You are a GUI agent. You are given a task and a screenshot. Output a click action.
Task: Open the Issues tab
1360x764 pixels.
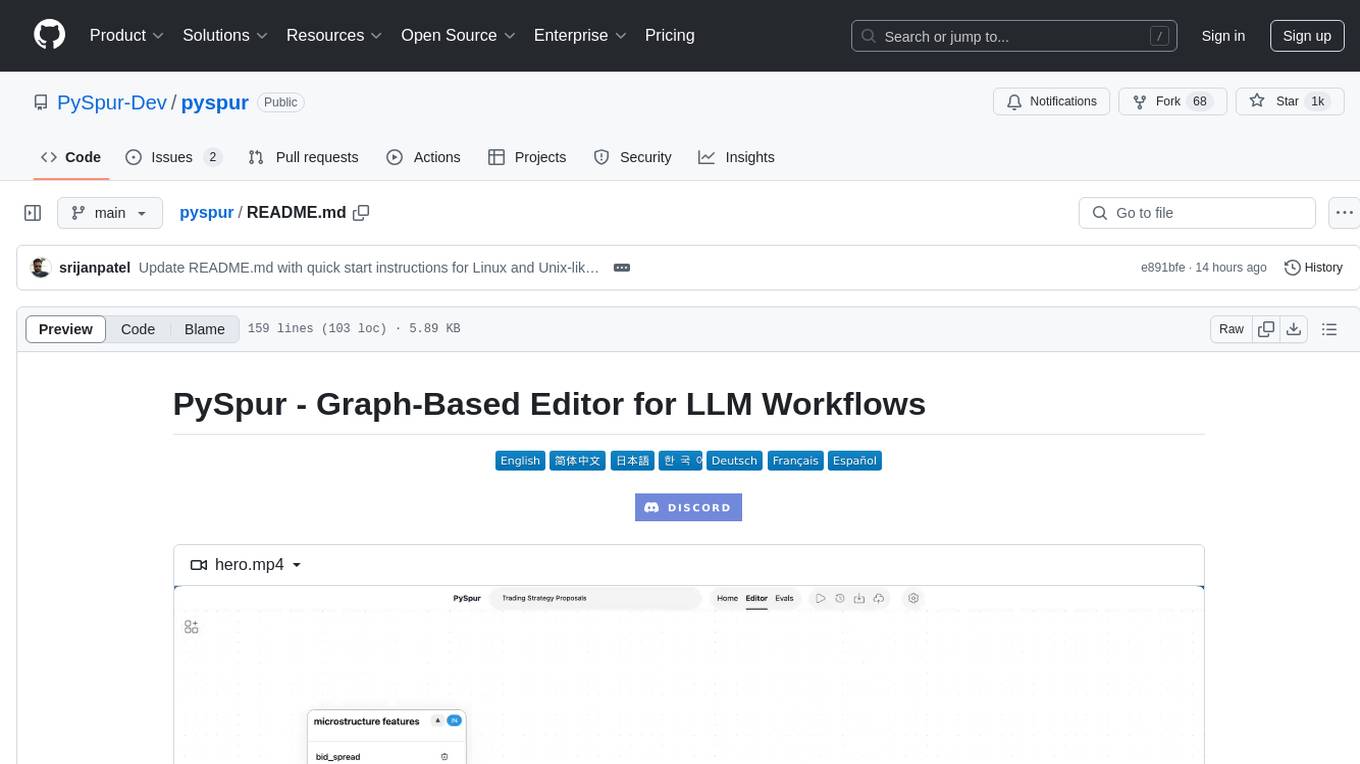pos(172,157)
